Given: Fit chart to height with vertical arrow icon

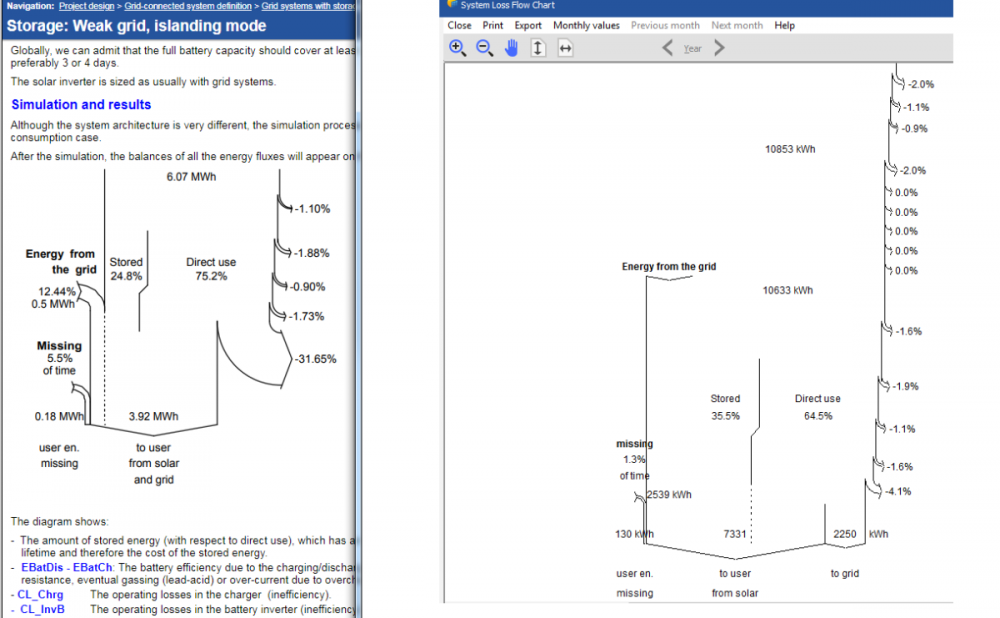Looking at the screenshot, I should (x=538, y=48).
